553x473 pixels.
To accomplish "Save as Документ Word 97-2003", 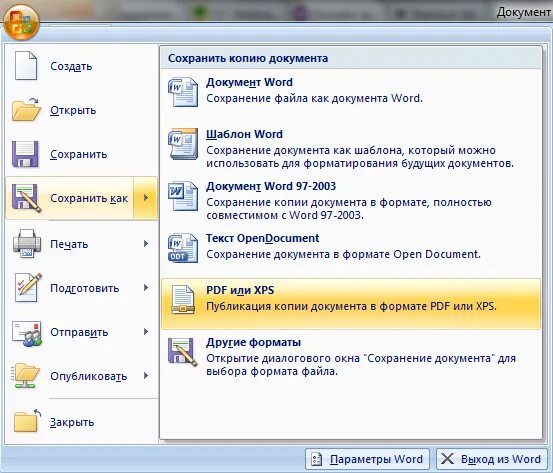I will [x=351, y=200].
